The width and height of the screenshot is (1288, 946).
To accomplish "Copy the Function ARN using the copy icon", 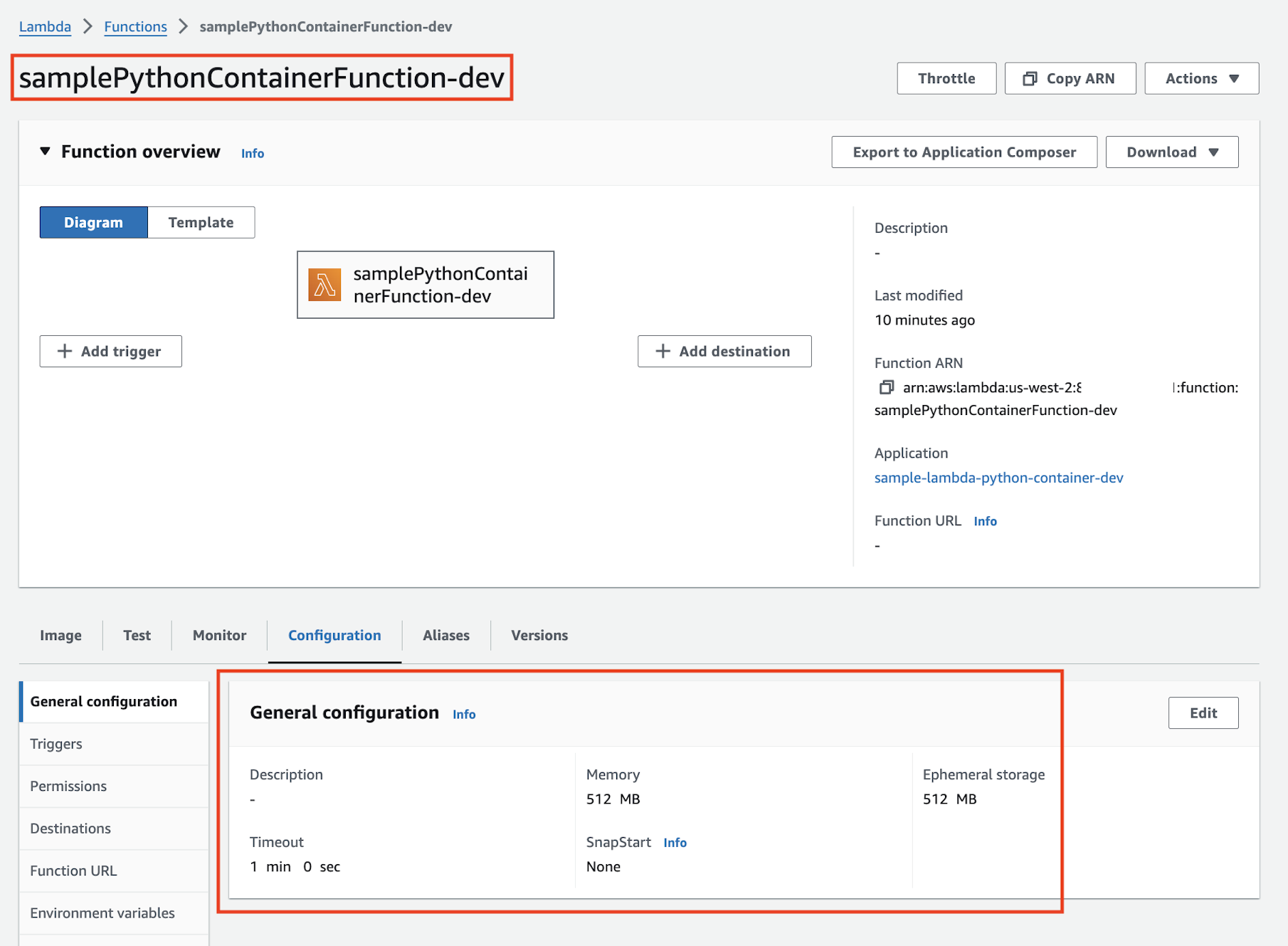I will point(887,387).
